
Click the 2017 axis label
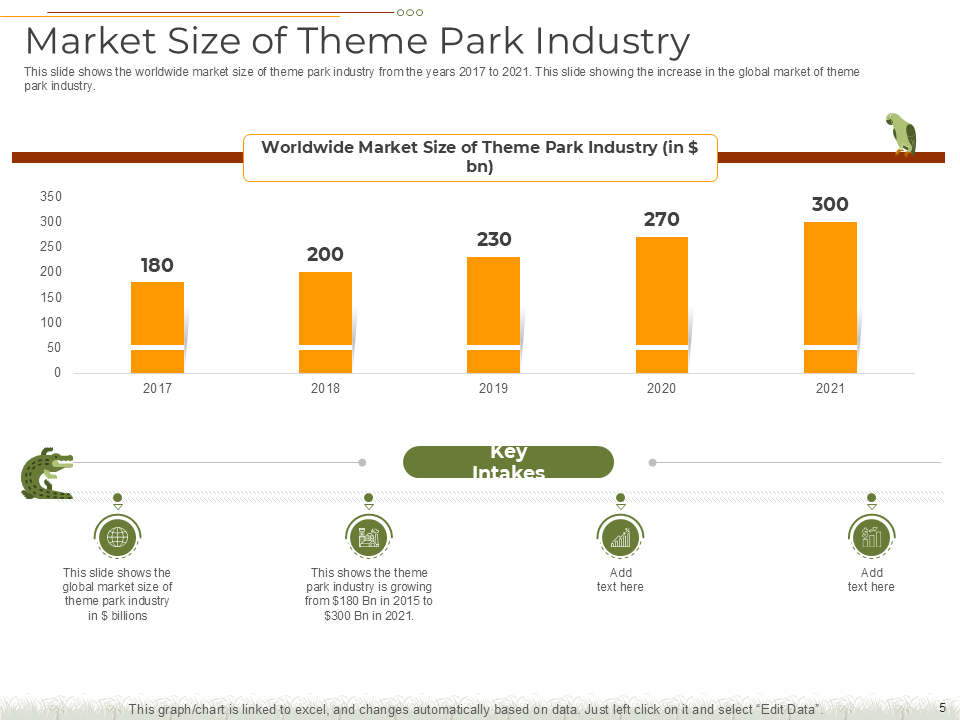click(157, 388)
